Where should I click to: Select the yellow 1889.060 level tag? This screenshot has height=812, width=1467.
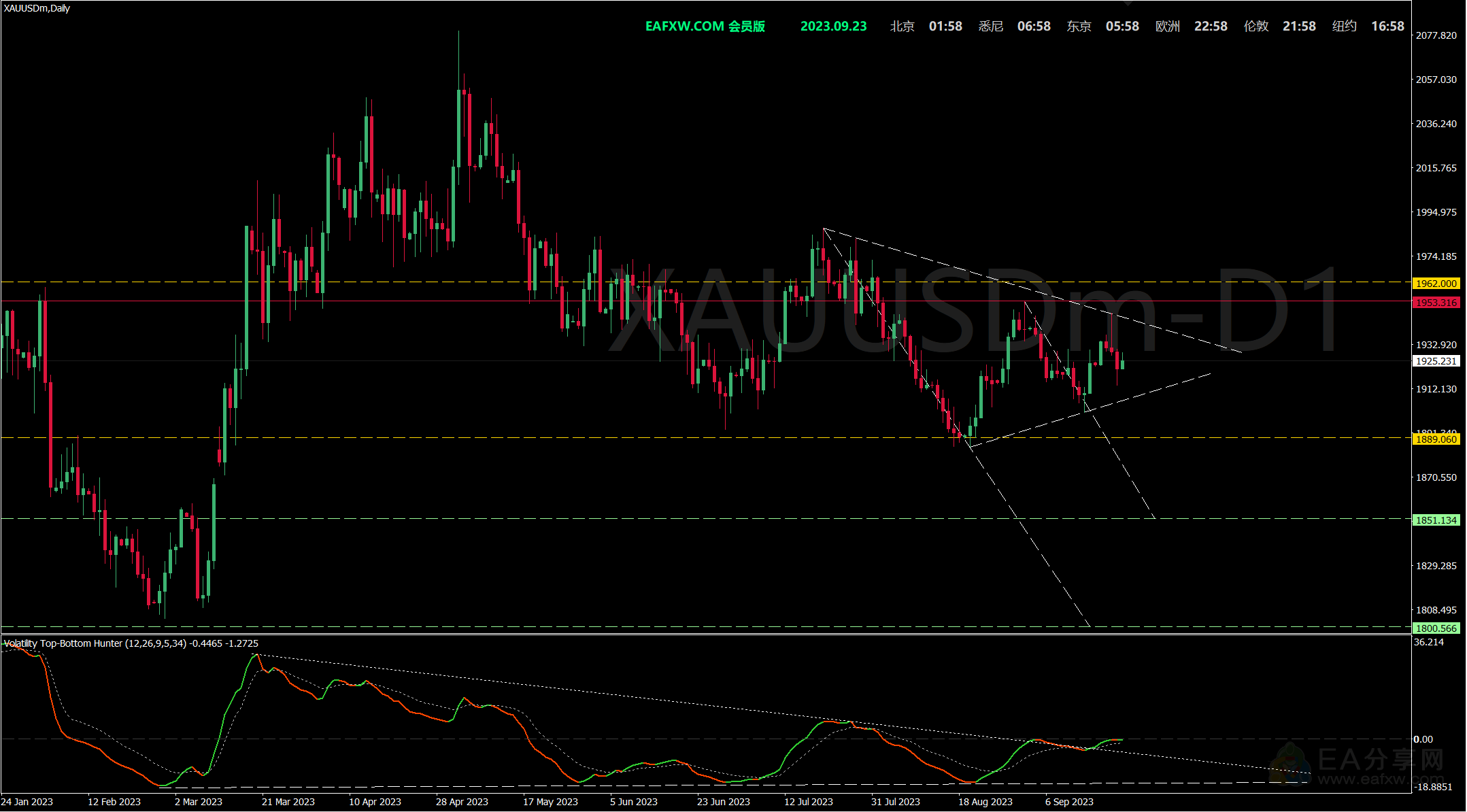(x=1436, y=439)
